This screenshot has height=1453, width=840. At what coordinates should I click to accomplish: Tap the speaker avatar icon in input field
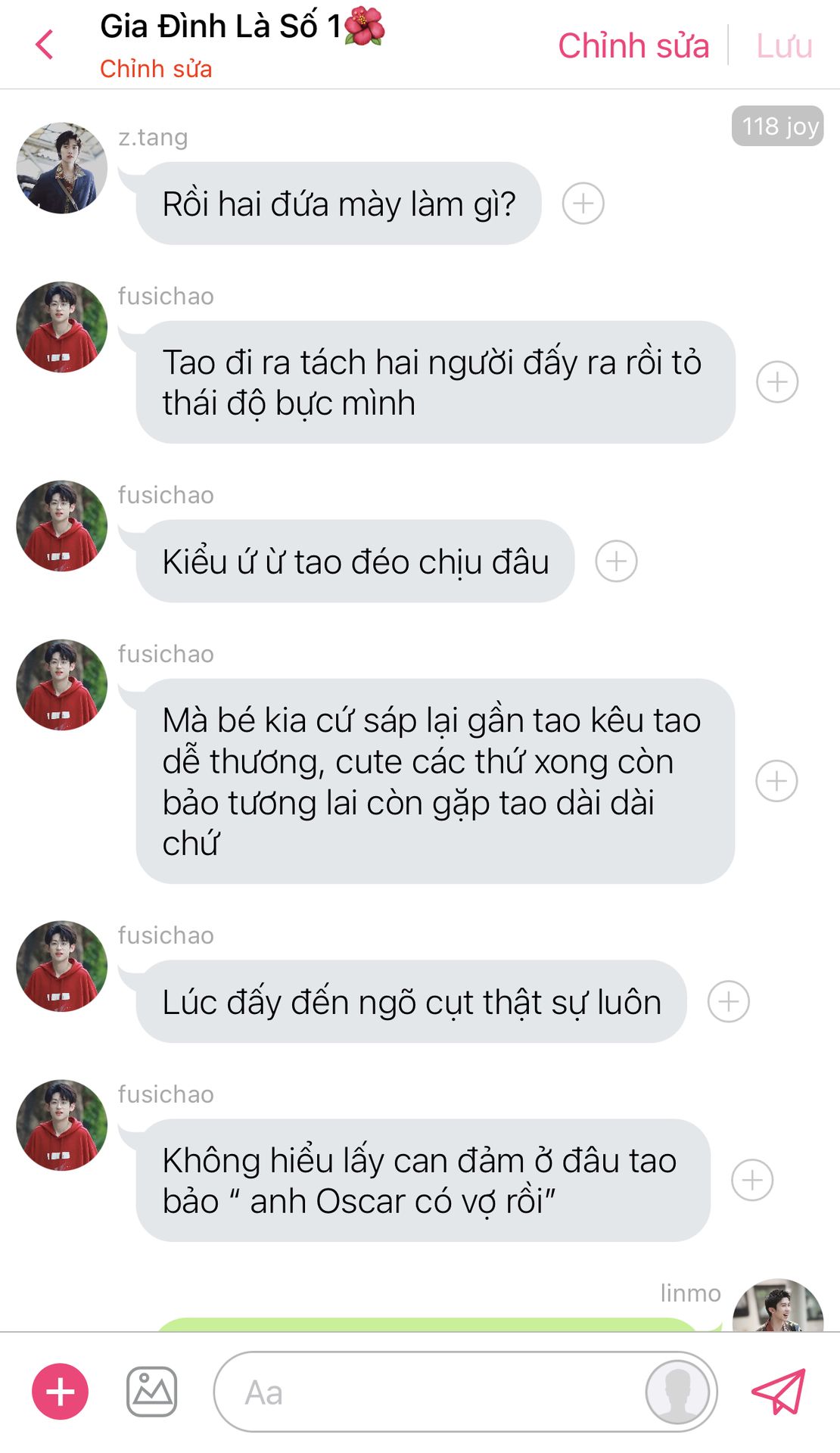[x=677, y=1391]
